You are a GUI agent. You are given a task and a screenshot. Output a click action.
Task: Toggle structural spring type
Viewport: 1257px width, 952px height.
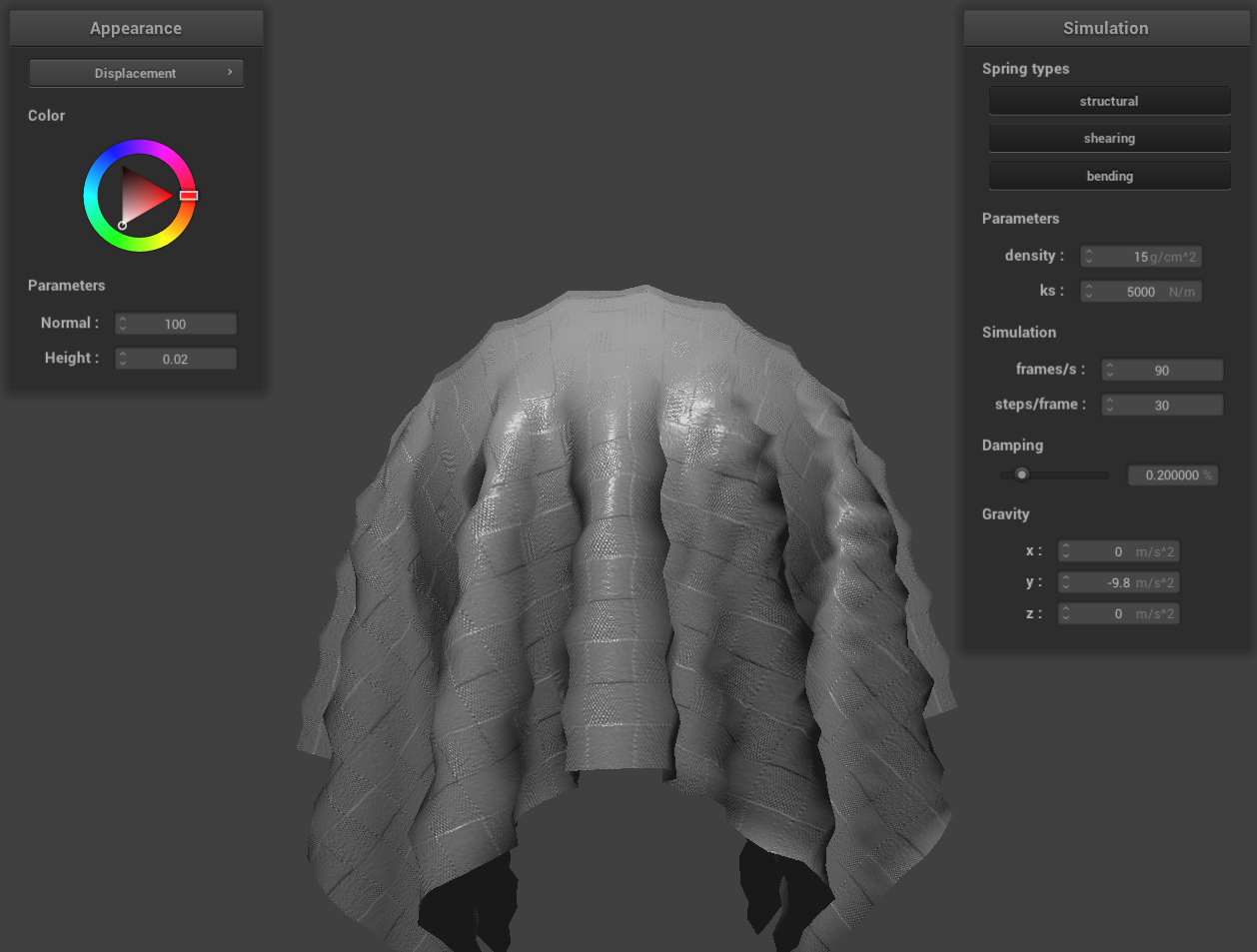coord(1109,101)
